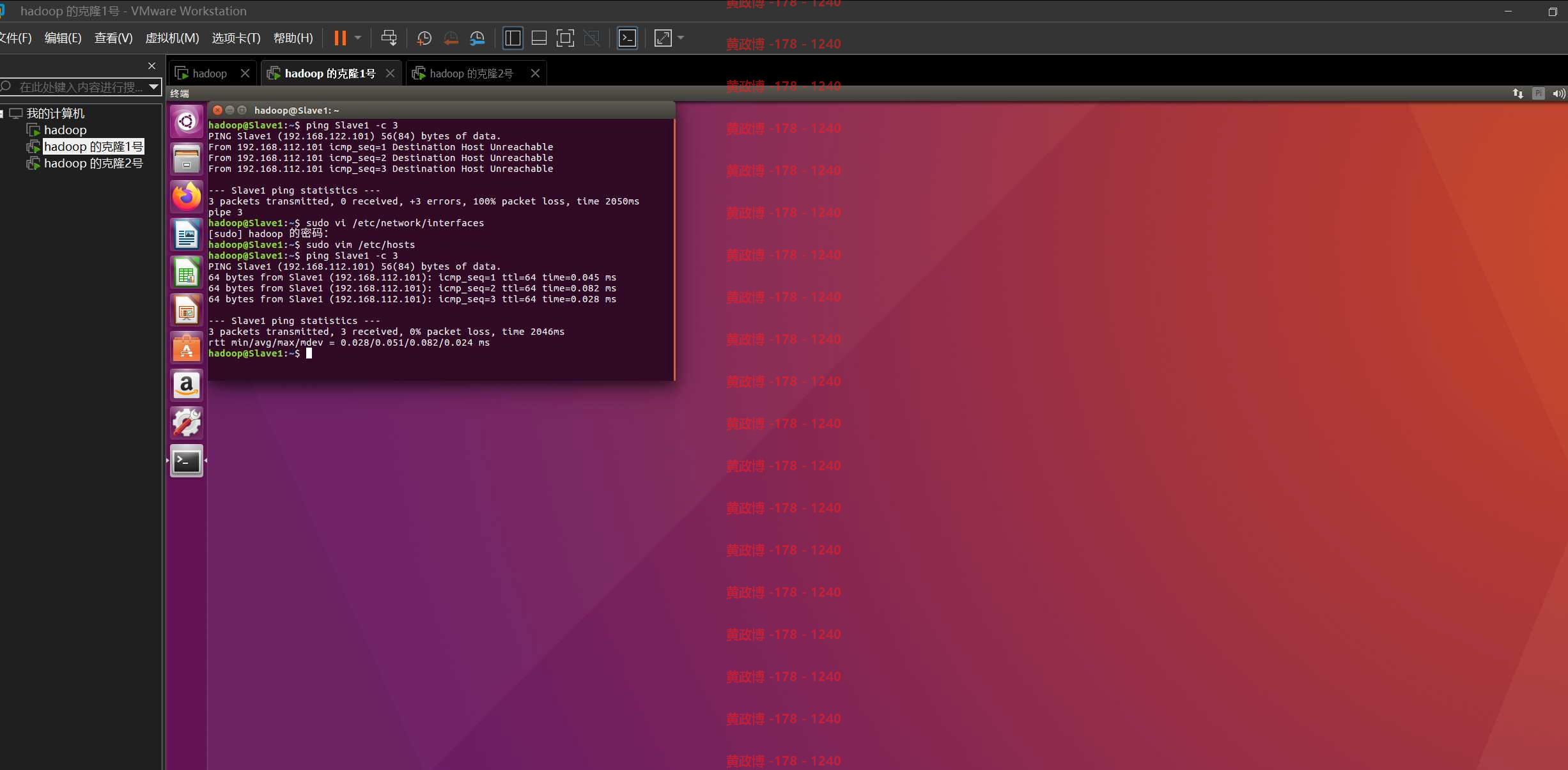Open the library search dropdown arrow

153,86
